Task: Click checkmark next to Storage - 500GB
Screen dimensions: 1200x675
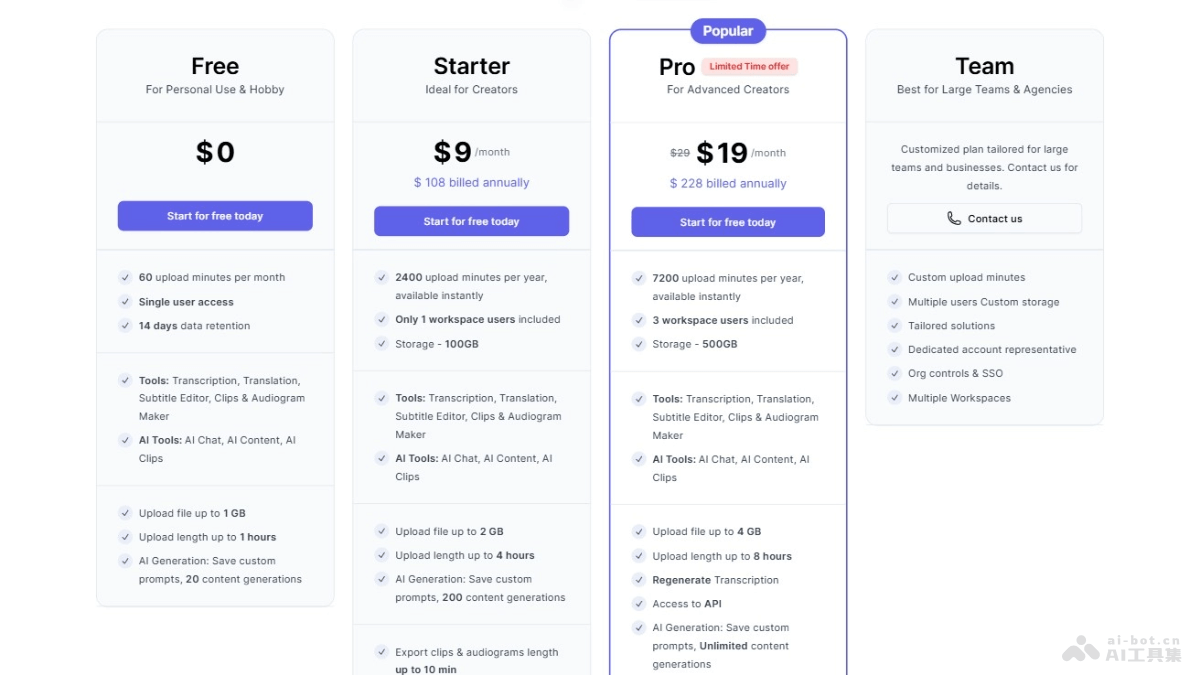Action: click(639, 344)
